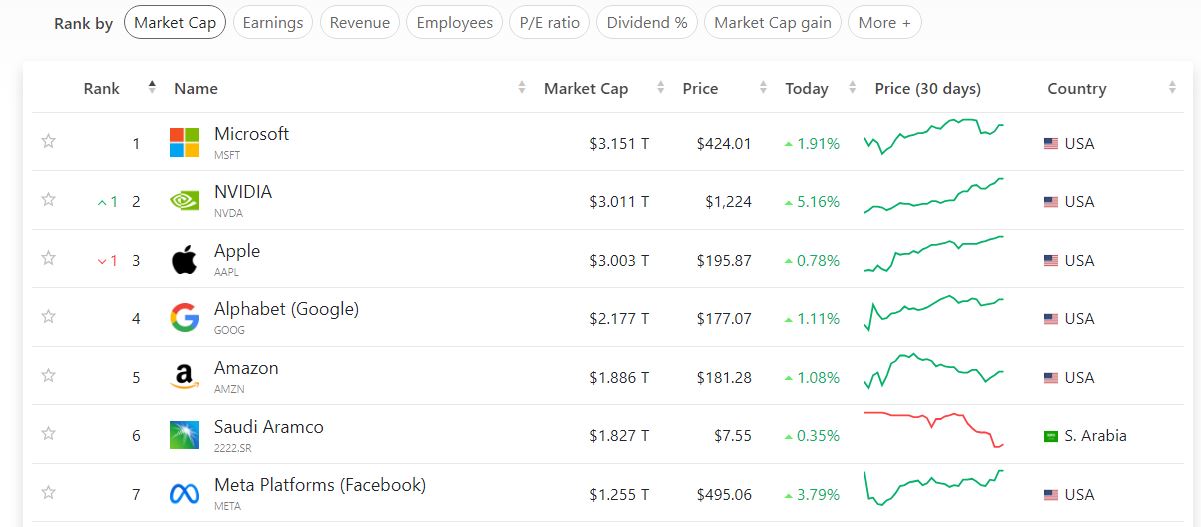
Task: Click the Microsoft logo icon
Action: click(184, 143)
